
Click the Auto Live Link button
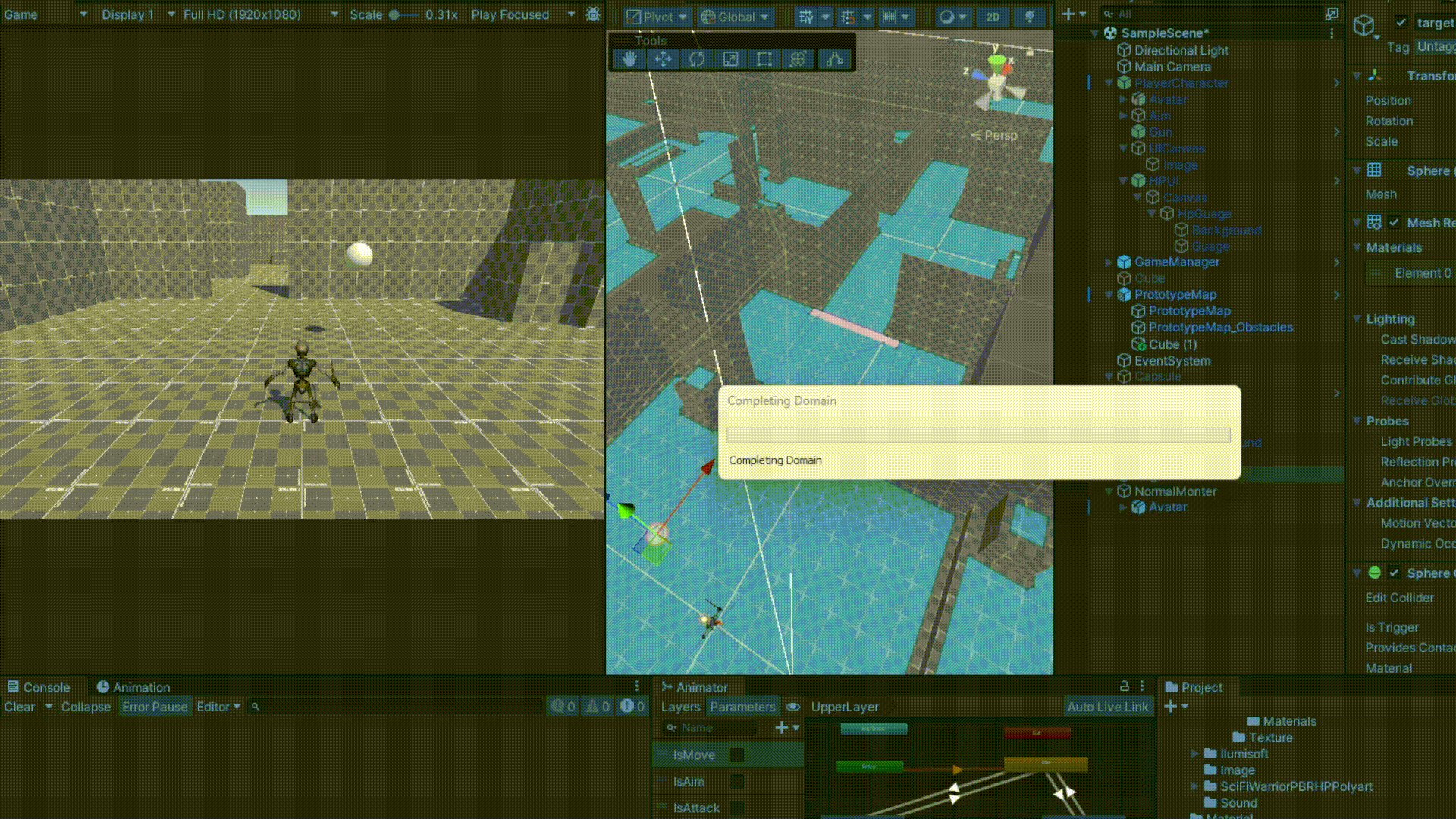[x=1107, y=707]
